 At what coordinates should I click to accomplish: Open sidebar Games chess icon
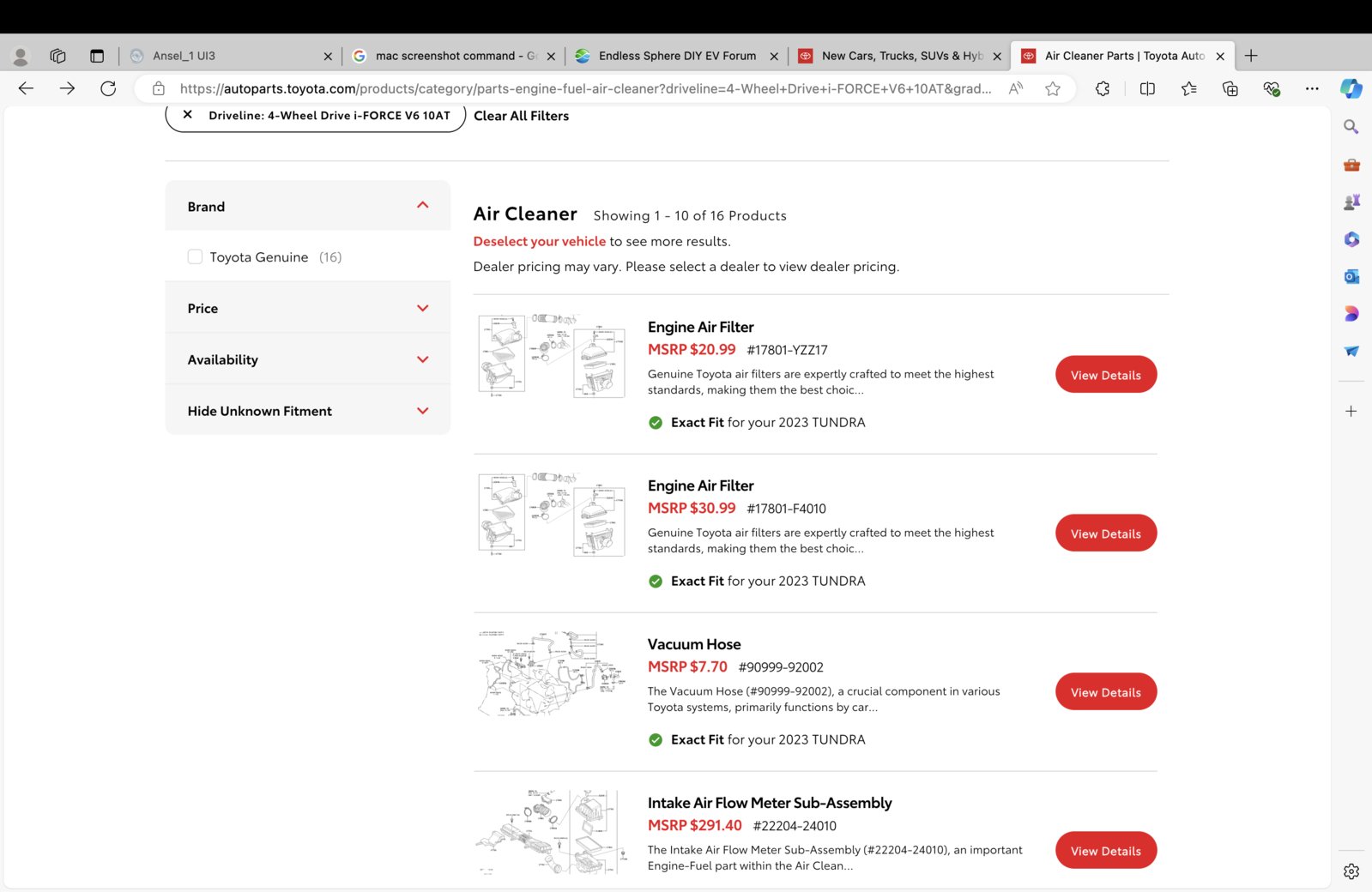pos(1351,202)
